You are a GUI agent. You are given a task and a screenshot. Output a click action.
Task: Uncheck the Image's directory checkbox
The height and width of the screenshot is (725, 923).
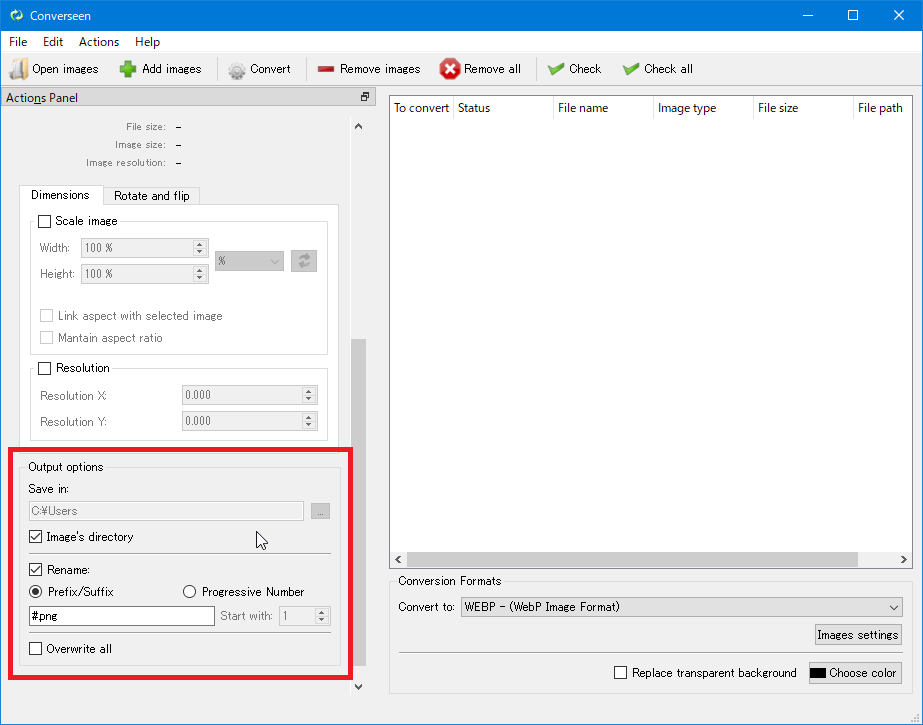pyautogui.click(x=36, y=537)
